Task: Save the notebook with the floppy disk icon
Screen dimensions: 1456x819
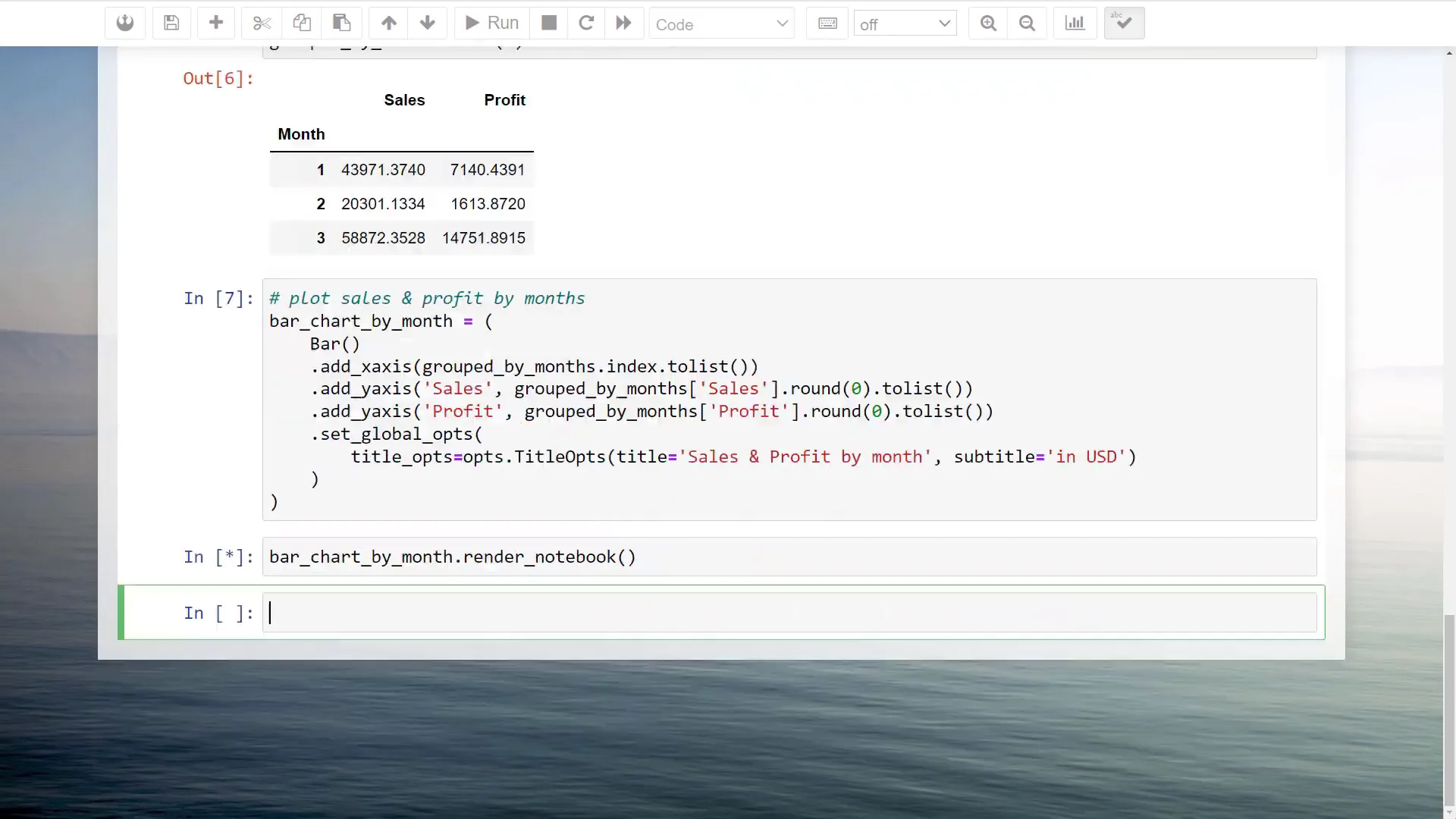Action: coord(171,23)
